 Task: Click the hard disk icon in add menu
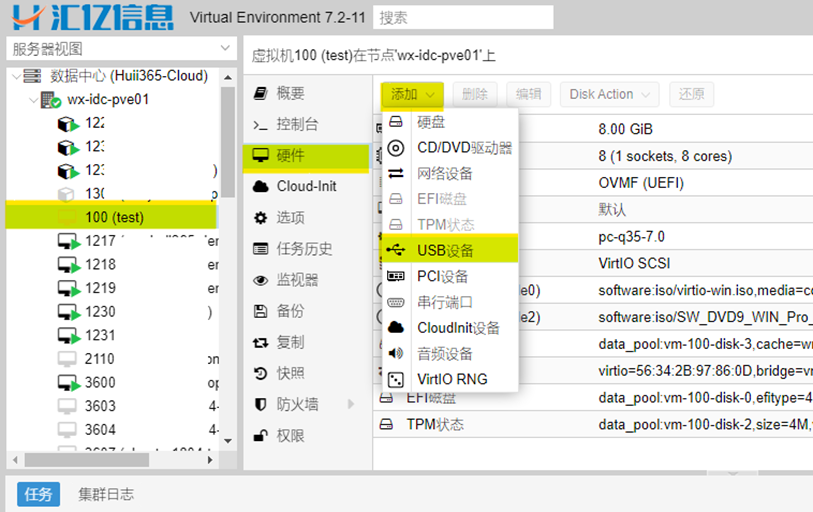(x=396, y=122)
